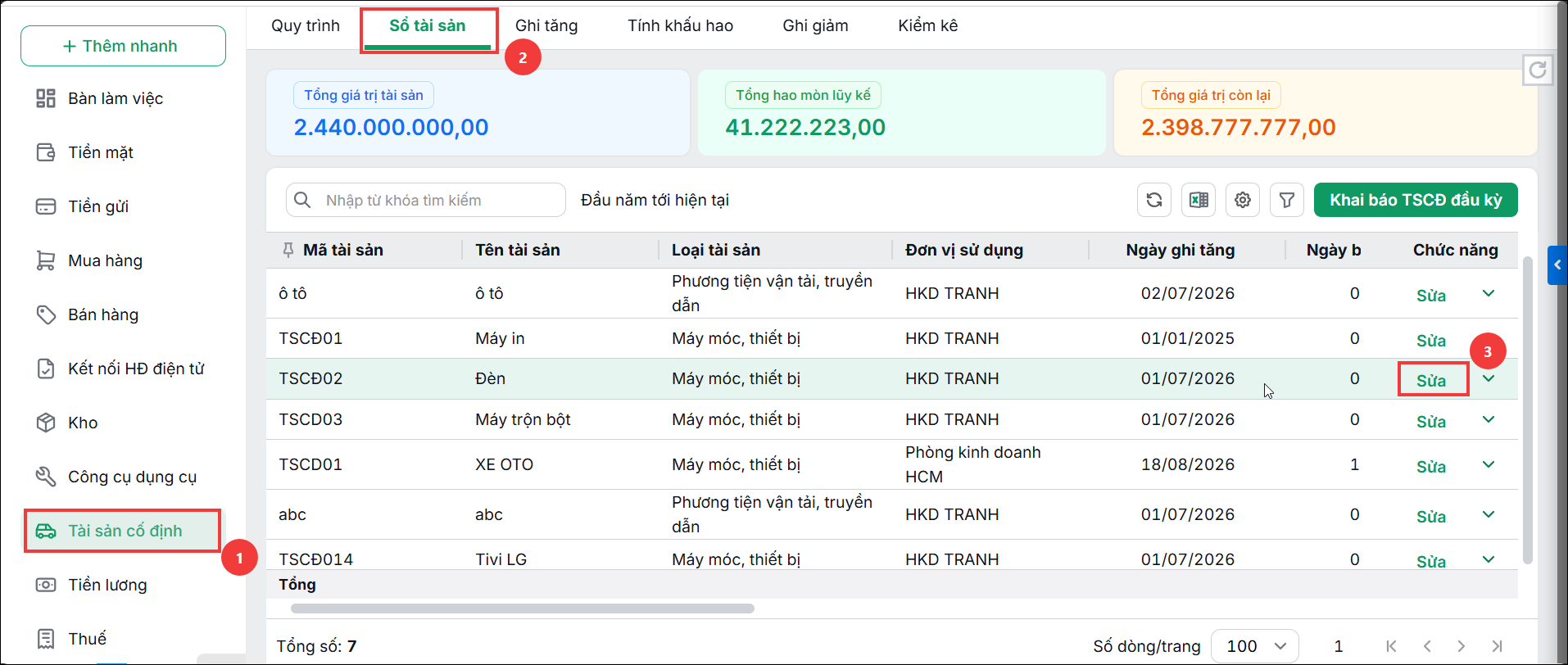Sort by Loại tài sản column header
1568x665 pixels.
tap(716, 250)
